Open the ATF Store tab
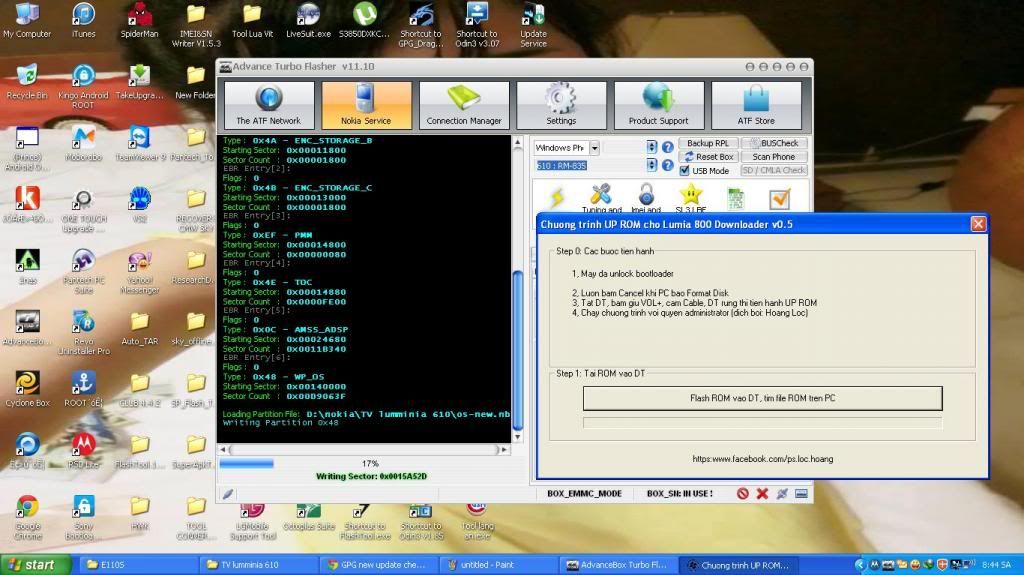The height and width of the screenshot is (575, 1024). coord(756,105)
